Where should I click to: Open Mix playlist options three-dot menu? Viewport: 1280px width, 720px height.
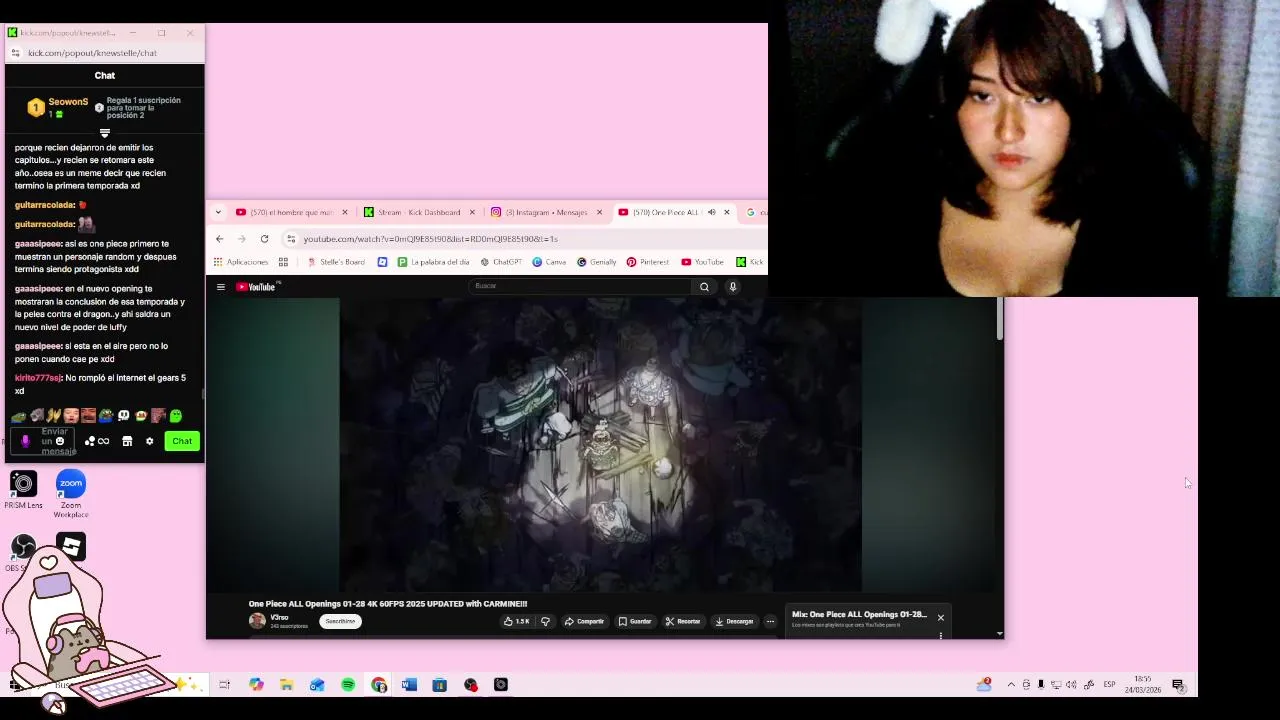coord(940,635)
